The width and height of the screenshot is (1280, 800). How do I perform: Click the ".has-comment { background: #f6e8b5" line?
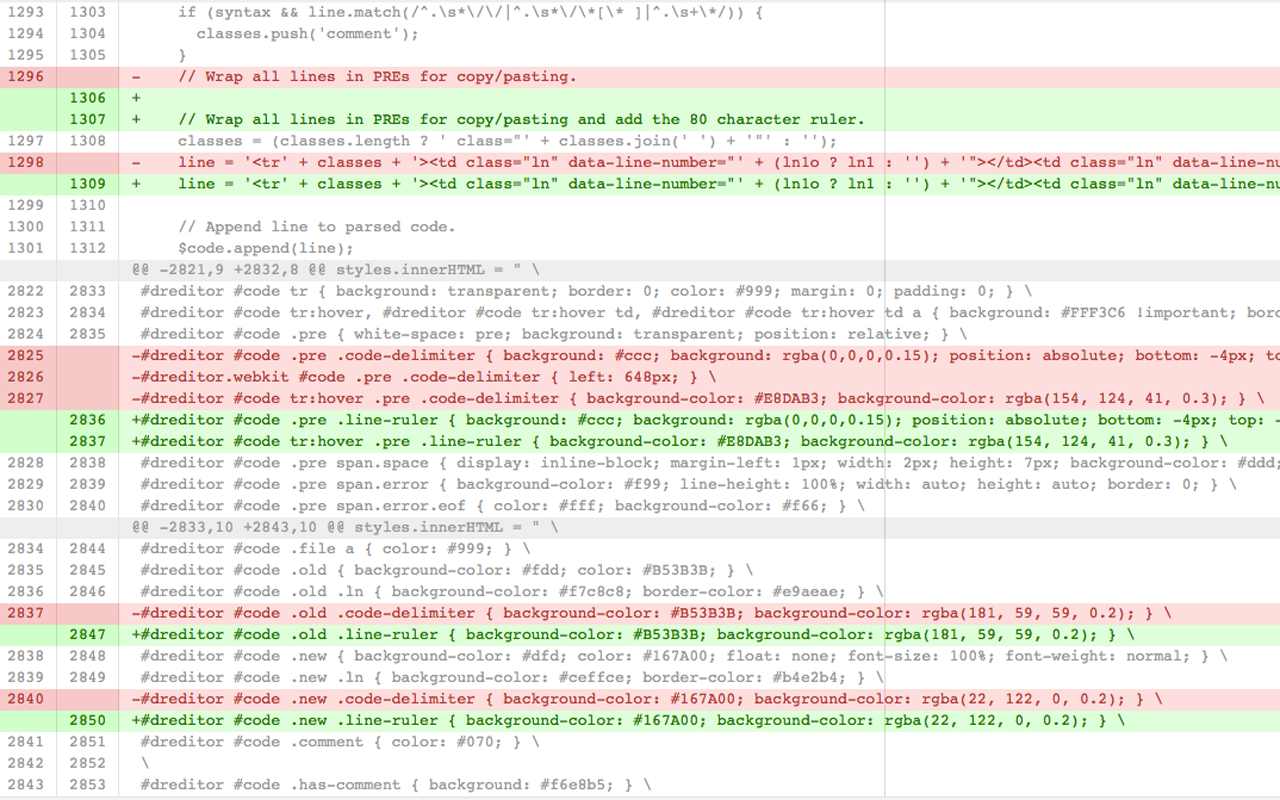click(x=395, y=784)
